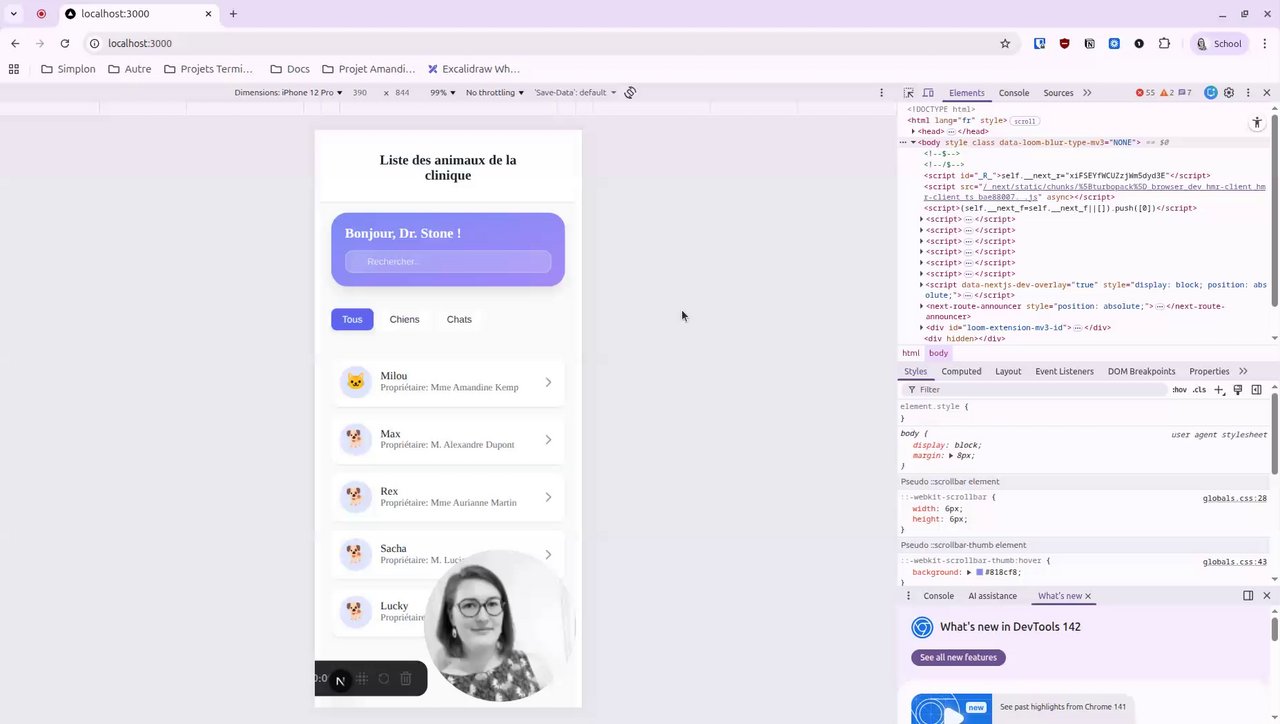This screenshot has height=724, width=1280.
Task: Open the Chrome extensions puzzle menu
Action: [x=1164, y=43]
